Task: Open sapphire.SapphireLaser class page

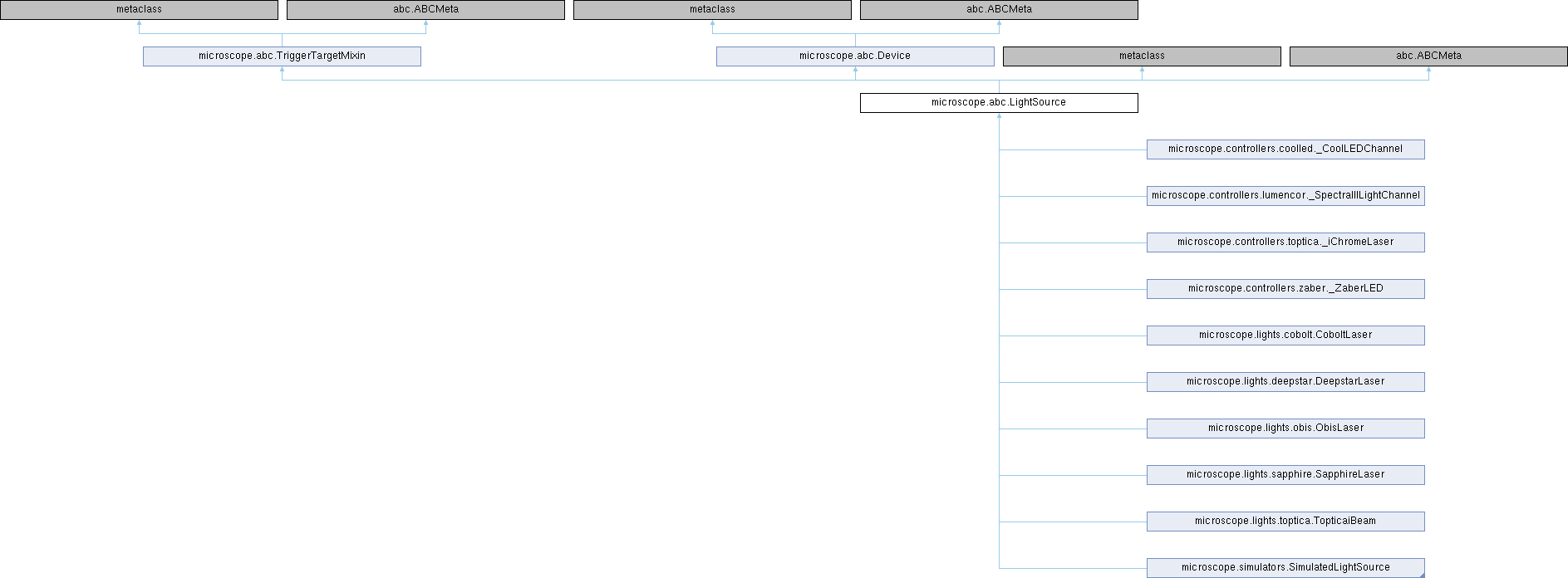Action: tap(1285, 475)
